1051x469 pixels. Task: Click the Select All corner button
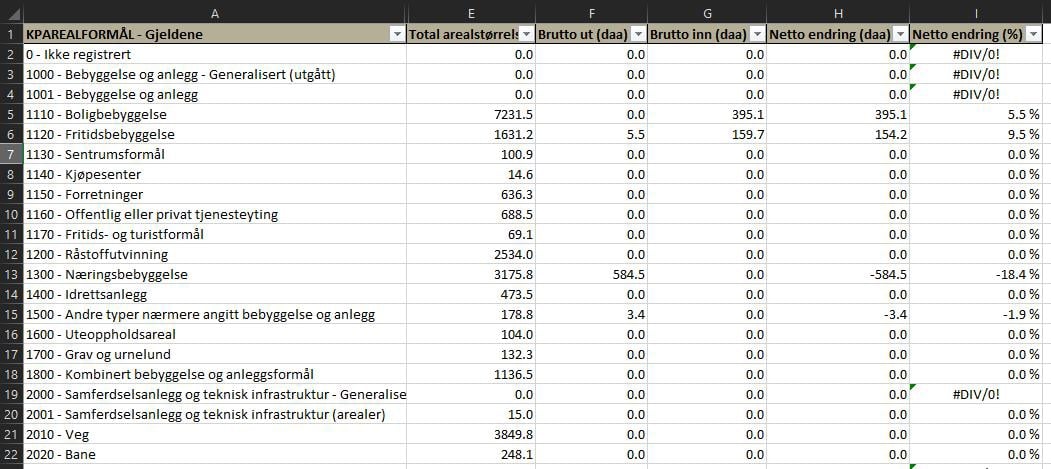[x=10, y=12]
